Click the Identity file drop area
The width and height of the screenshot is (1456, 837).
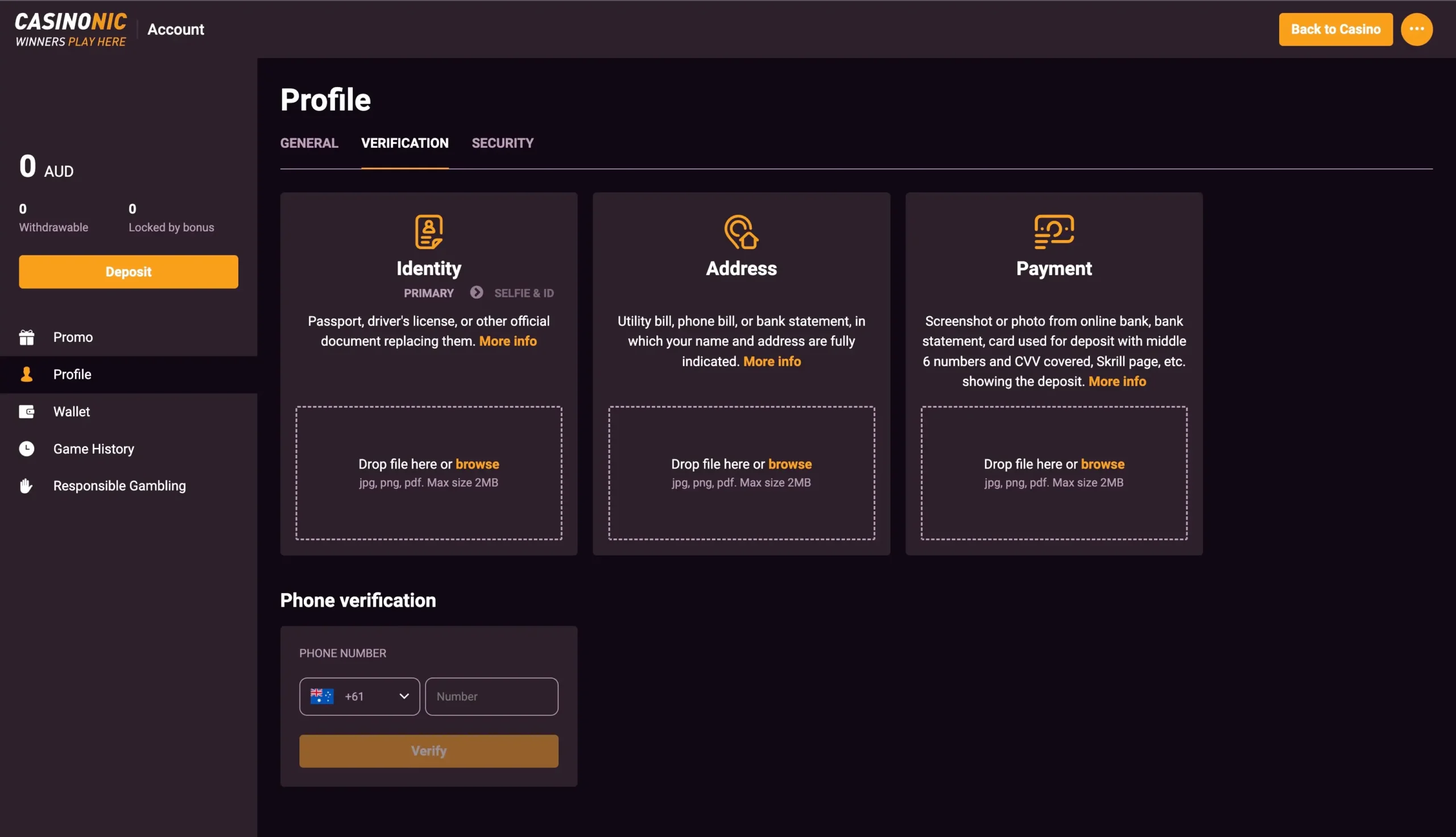pos(429,473)
